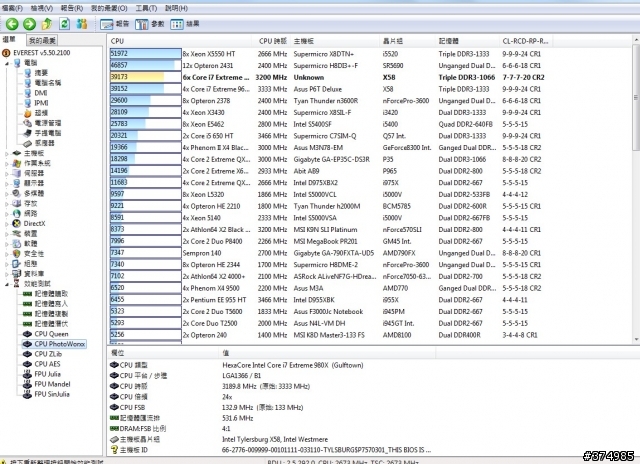Screen dimensions: 640x464
Task: Click the results list scroll-down arrow
Action: [x=636, y=340]
